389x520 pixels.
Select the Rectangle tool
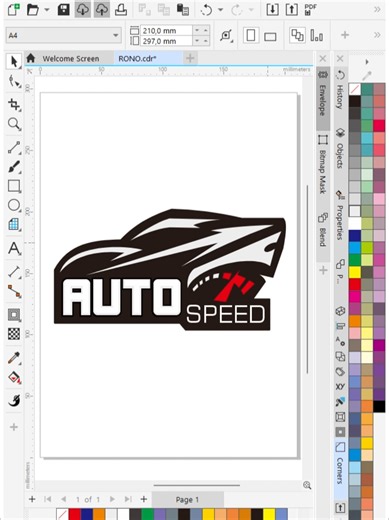pos(14,186)
